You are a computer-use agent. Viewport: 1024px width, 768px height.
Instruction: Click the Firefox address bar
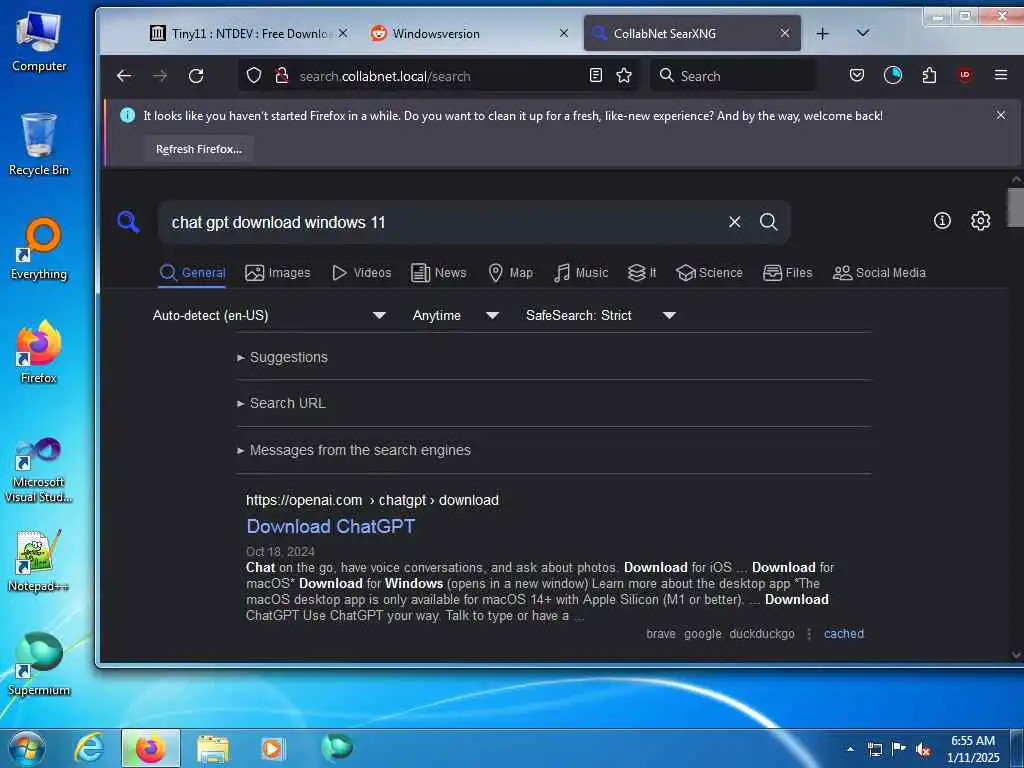tap(440, 76)
